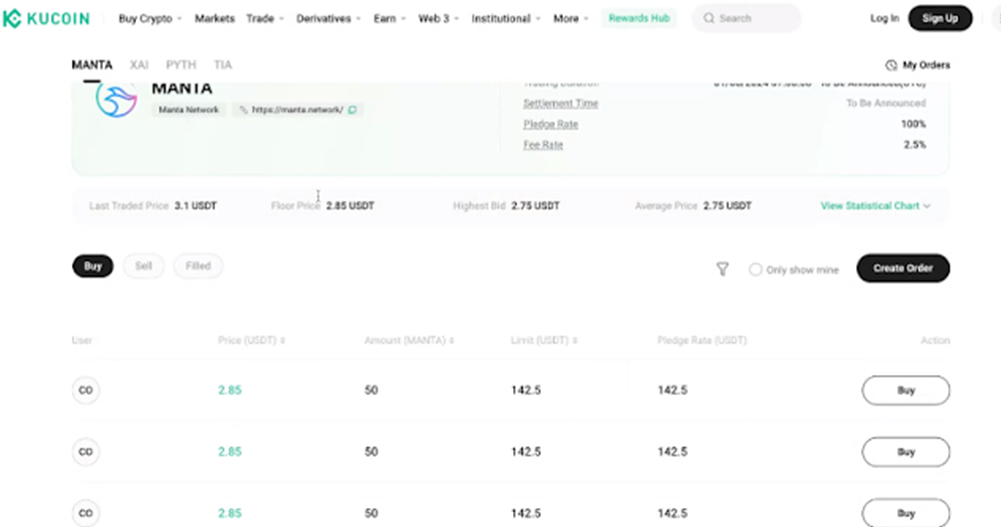This screenshot has height=527, width=1001.
Task: Focus the Search input field
Action: [746, 19]
